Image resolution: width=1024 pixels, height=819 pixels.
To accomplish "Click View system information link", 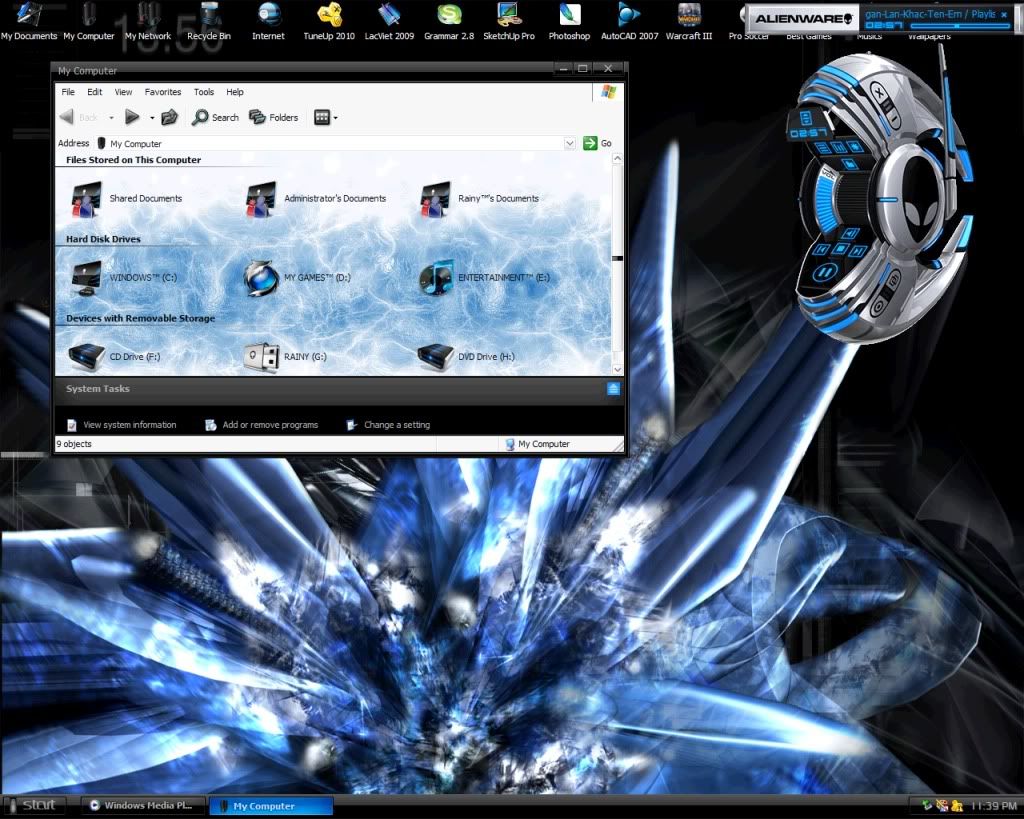I will (x=122, y=425).
